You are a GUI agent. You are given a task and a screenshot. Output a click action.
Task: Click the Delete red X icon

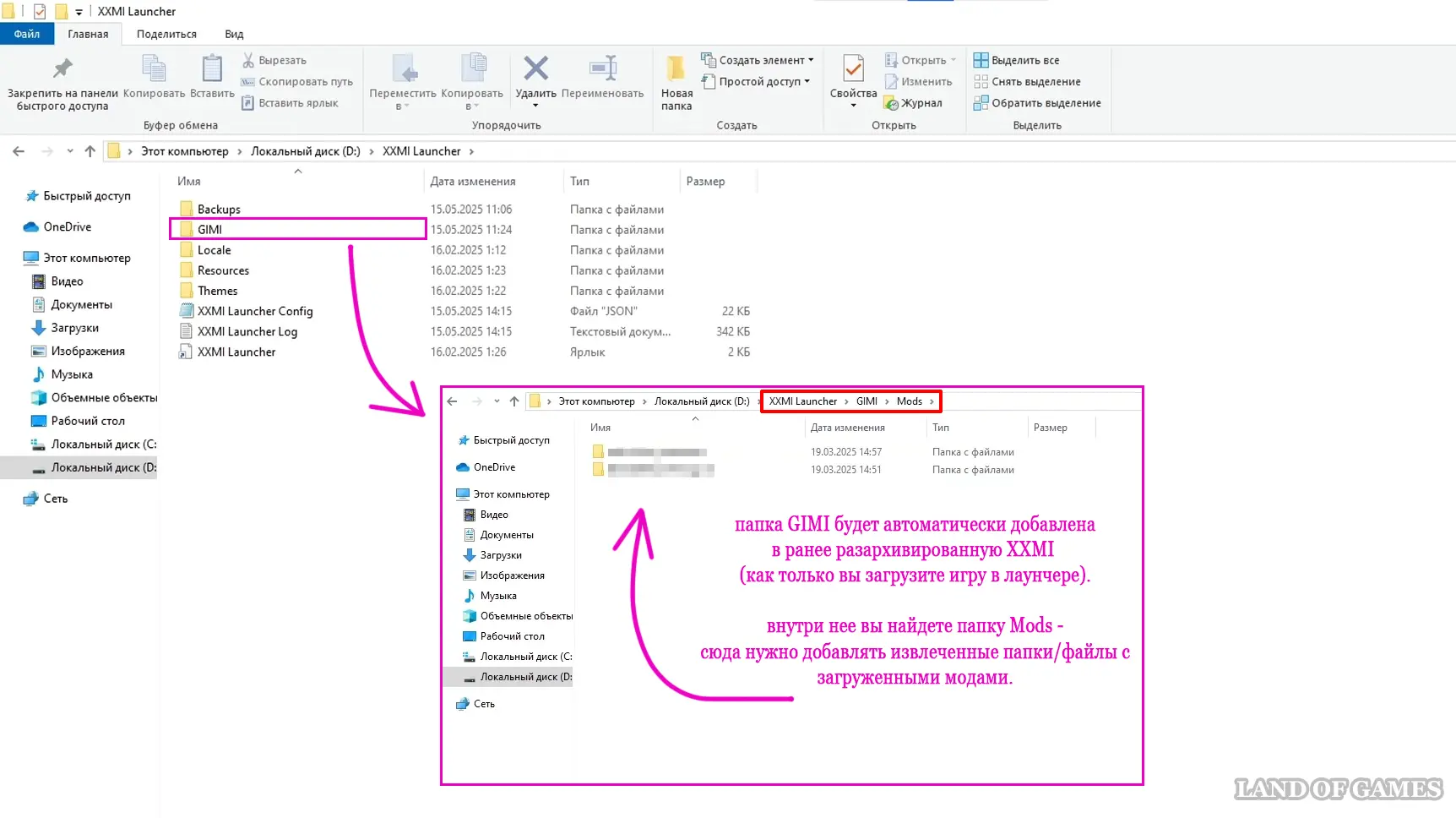point(535,69)
